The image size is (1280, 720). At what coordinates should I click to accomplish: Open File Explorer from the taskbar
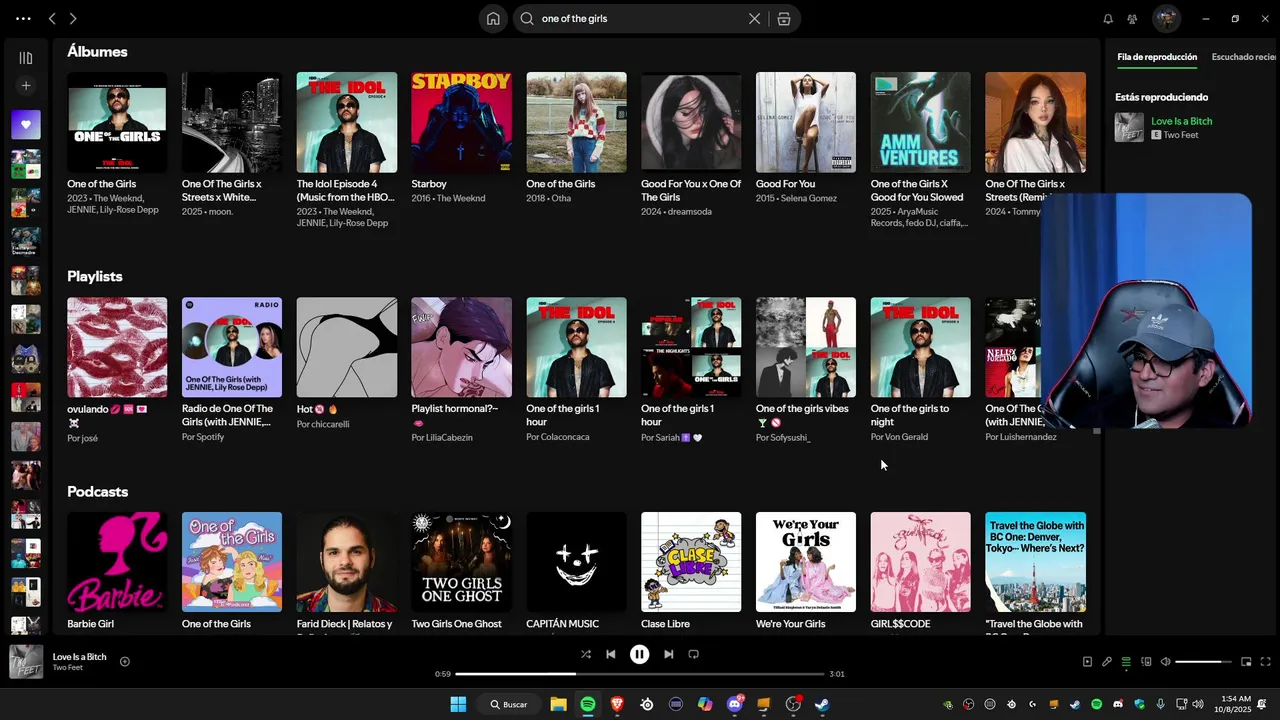[x=558, y=704]
